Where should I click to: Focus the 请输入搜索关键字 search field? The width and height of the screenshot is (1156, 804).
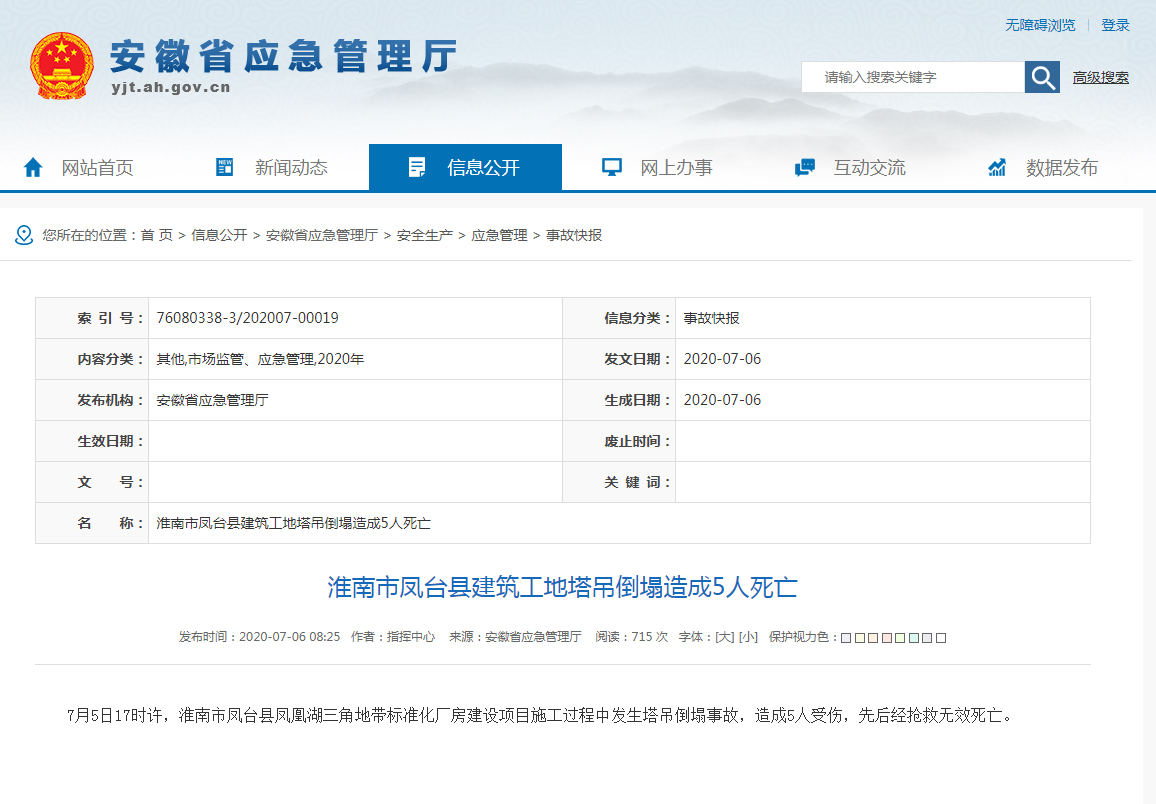tap(913, 77)
